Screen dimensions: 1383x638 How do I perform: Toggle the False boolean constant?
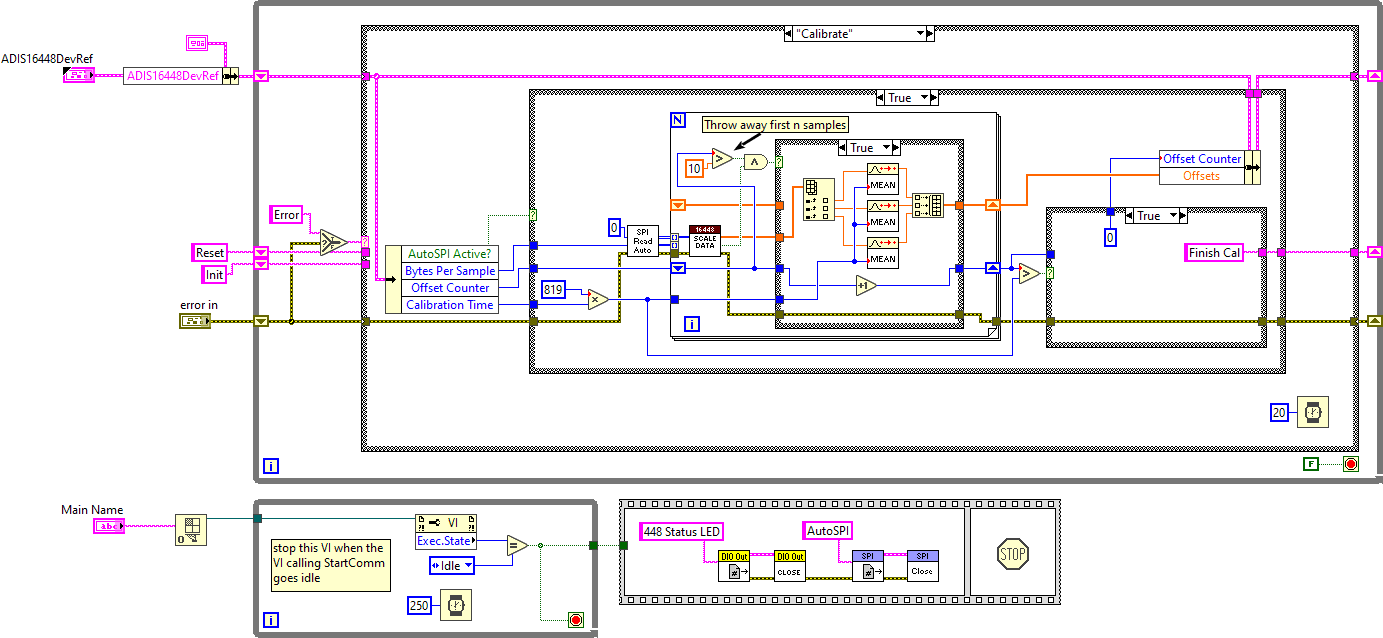[x=1310, y=464]
